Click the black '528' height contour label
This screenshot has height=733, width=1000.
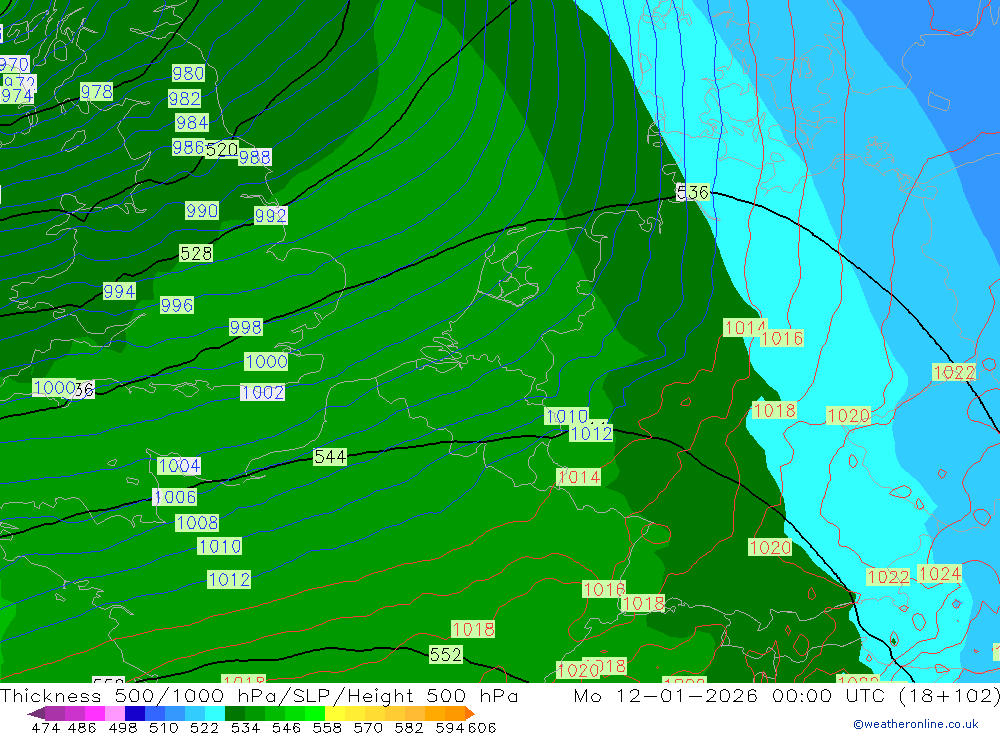(x=196, y=253)
